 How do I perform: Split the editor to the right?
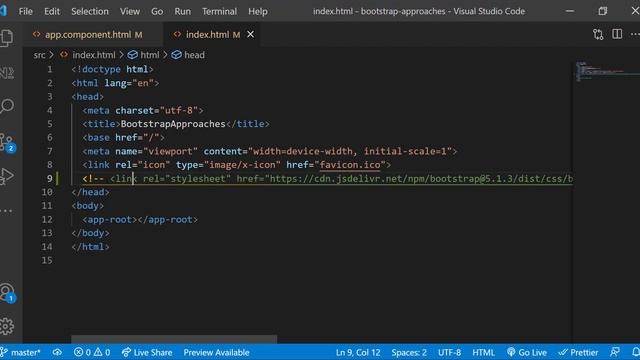coord(617,34)
